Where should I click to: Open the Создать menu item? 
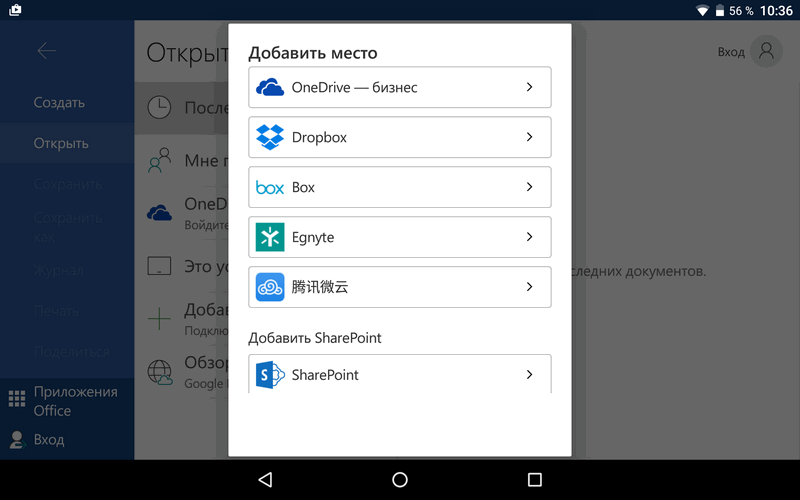point(59,103)
